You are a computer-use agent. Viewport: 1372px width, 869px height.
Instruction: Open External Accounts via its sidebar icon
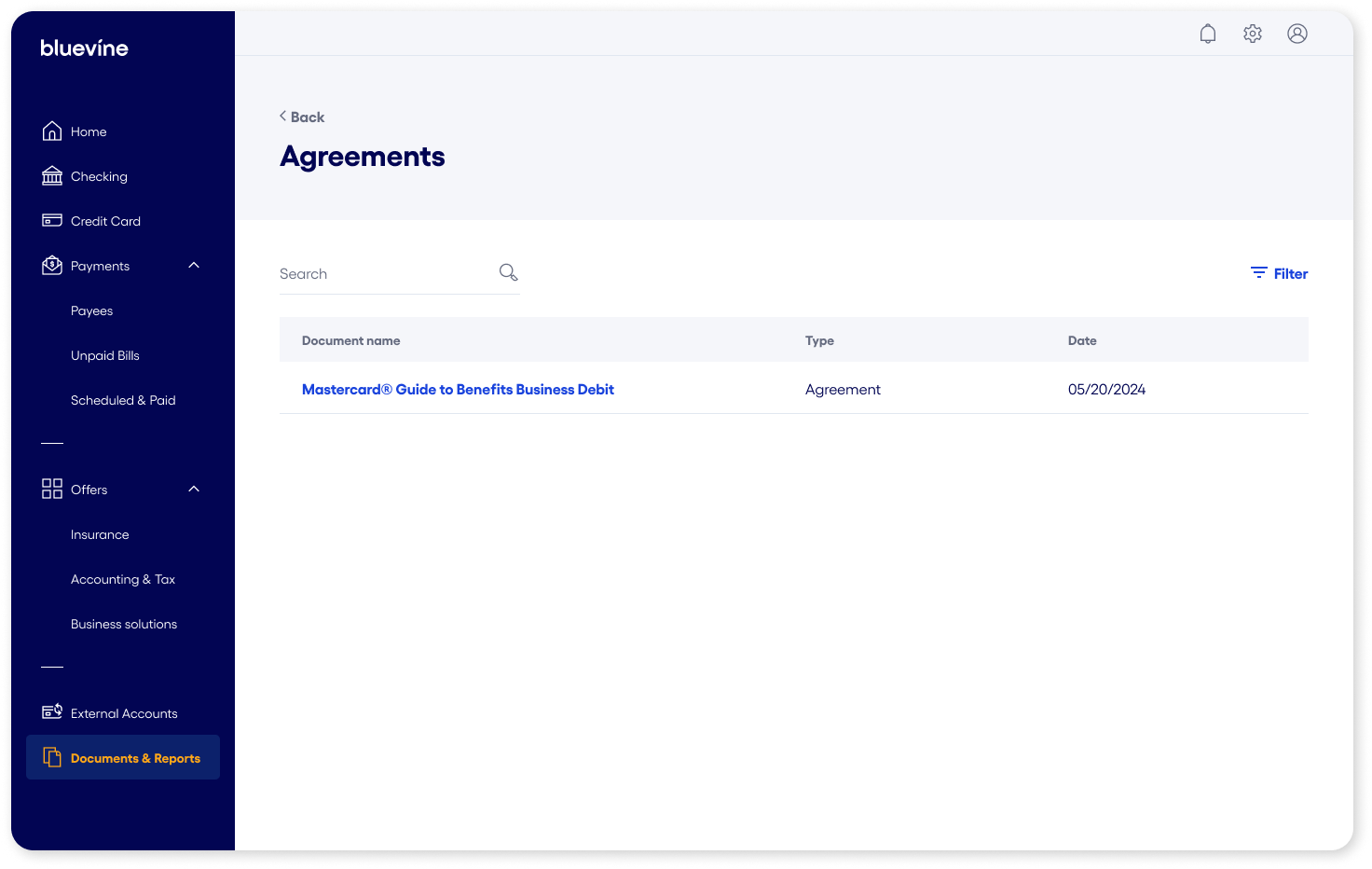[52, 711]
